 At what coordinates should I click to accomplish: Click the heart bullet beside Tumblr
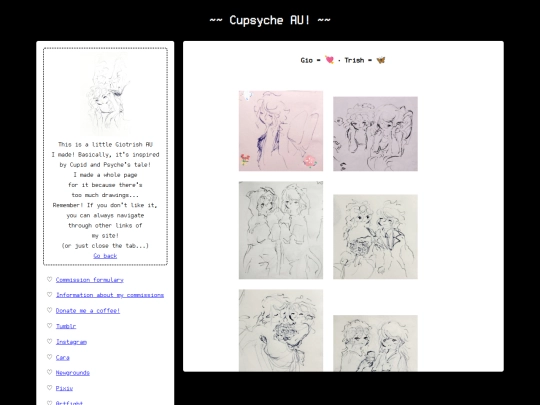[50, 326]
